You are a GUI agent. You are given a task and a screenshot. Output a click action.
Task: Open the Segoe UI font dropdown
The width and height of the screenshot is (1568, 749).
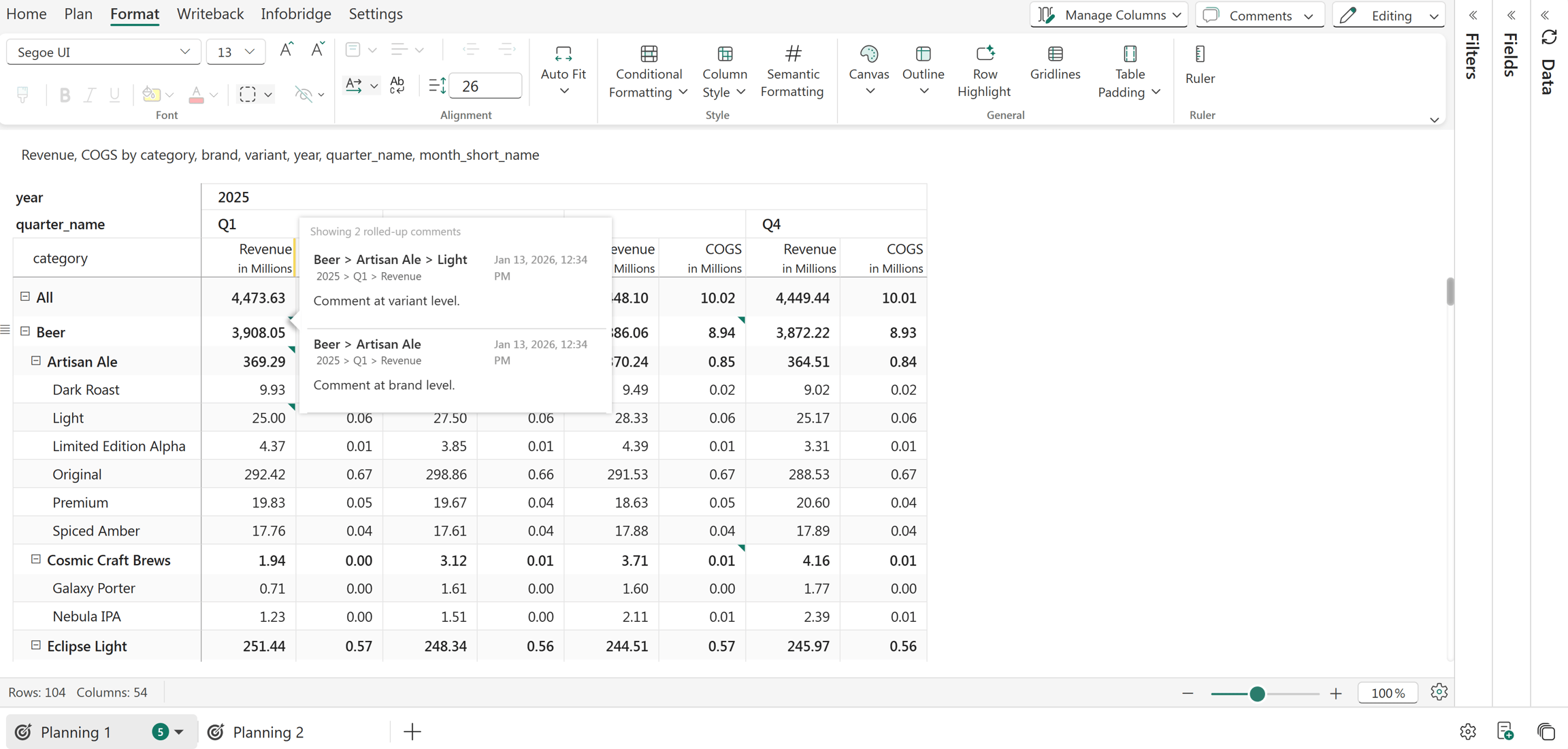pyautogui.click(x=103, y=52)
